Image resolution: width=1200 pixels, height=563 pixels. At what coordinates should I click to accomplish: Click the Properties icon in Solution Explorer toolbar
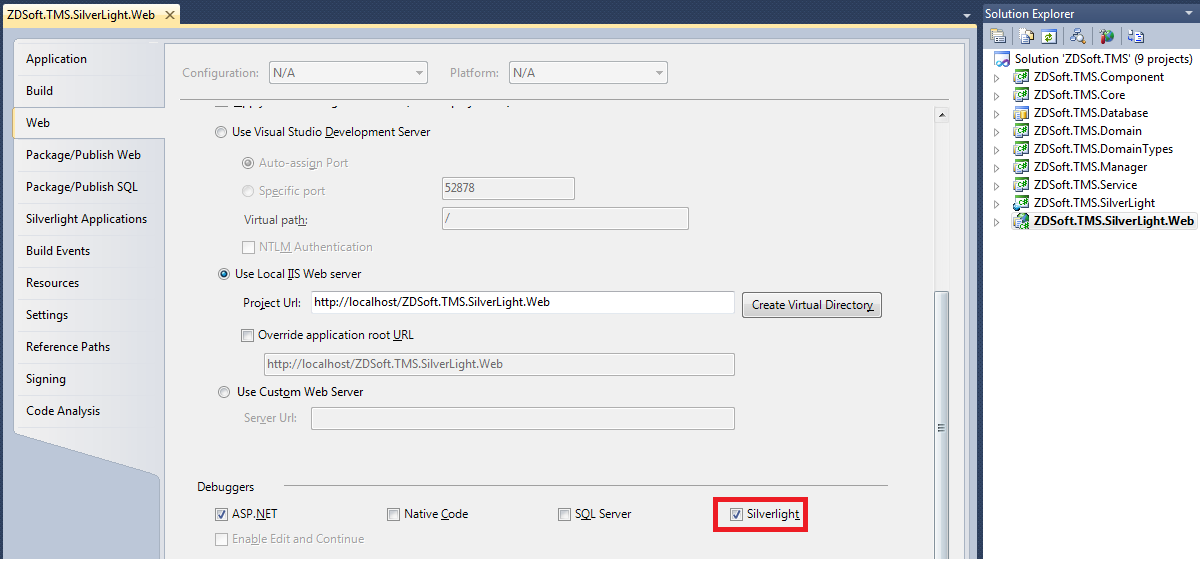coord(998,36)
